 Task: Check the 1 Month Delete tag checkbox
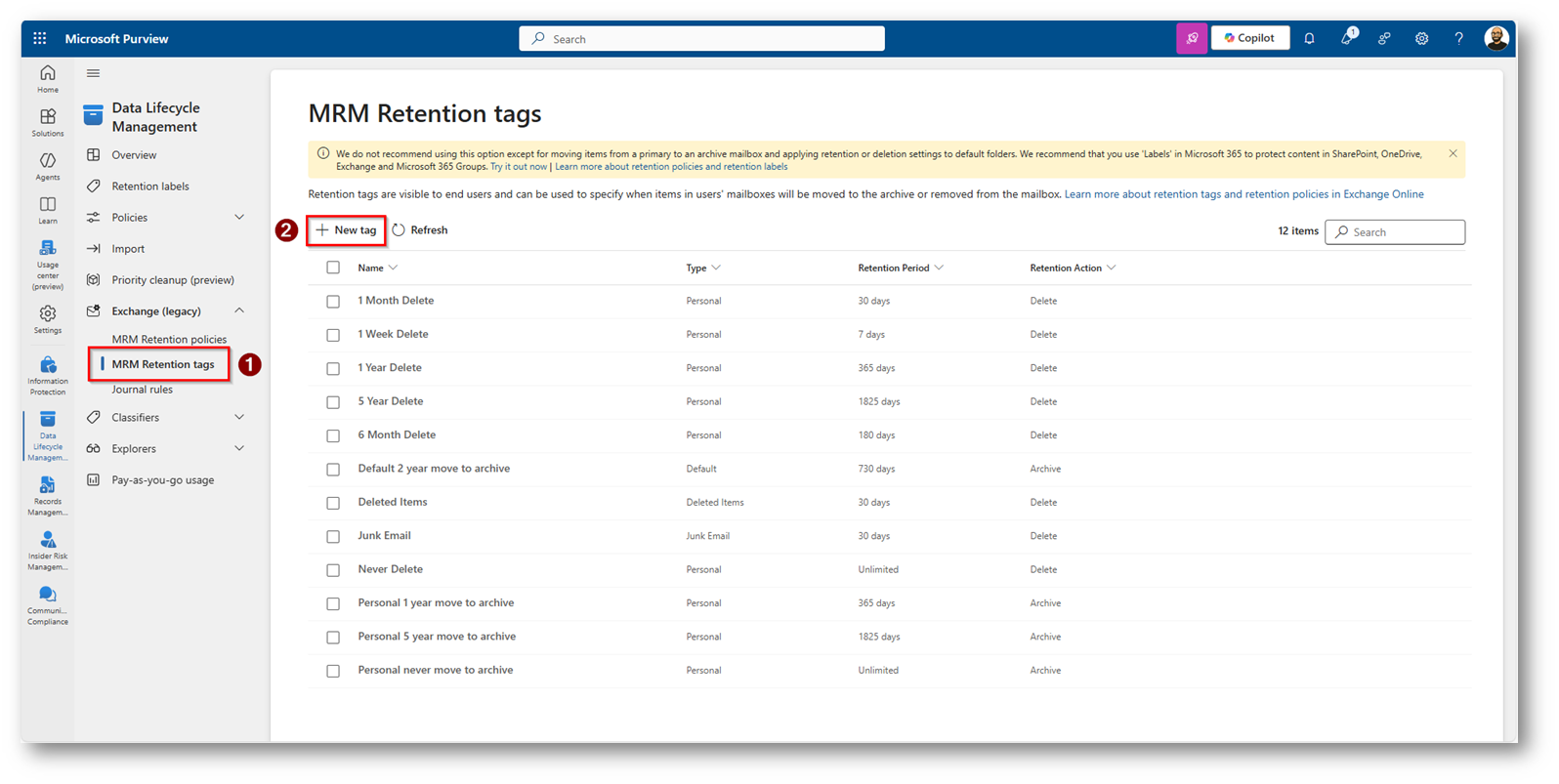[x=333, y=302]
